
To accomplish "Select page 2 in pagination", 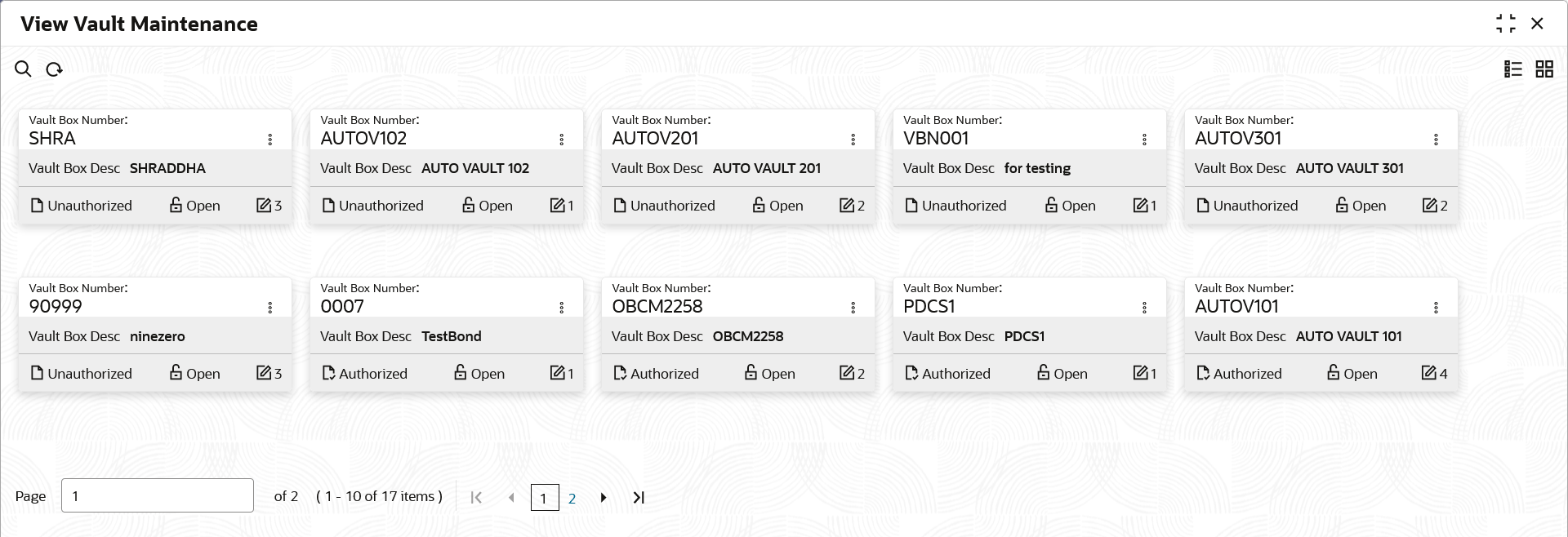I will [572, 498].
